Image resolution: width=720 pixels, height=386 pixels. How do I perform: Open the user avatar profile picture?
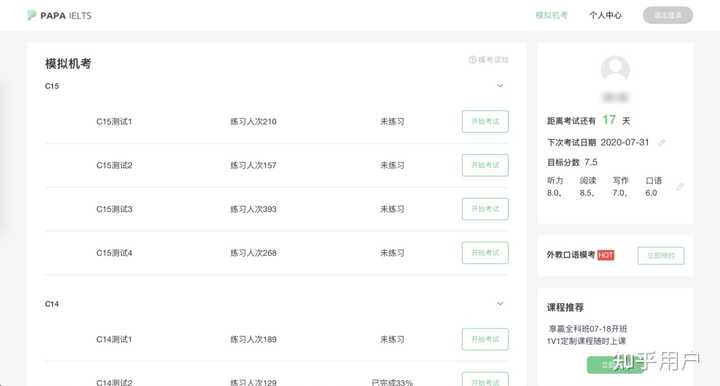(615, 70)
